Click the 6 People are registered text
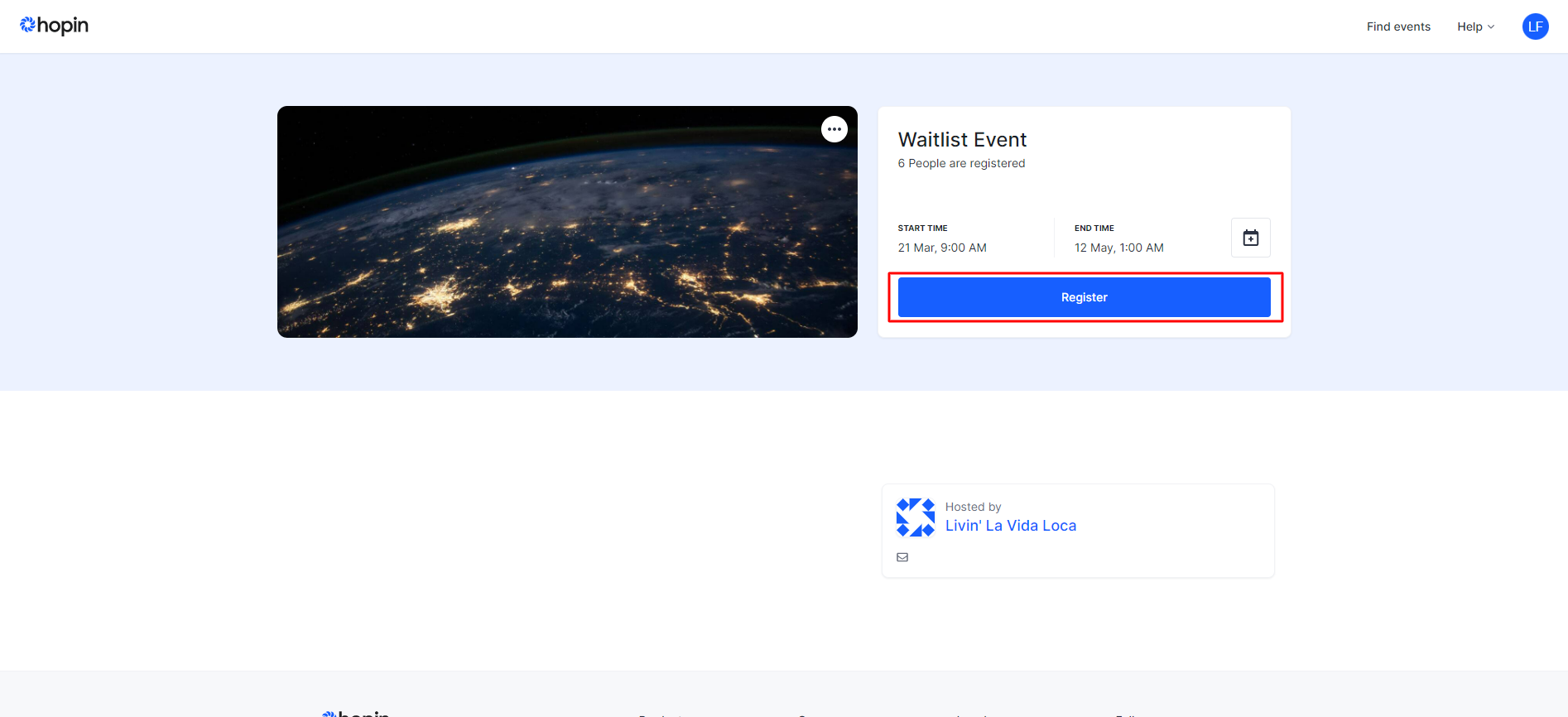 (x=961, y=163)
